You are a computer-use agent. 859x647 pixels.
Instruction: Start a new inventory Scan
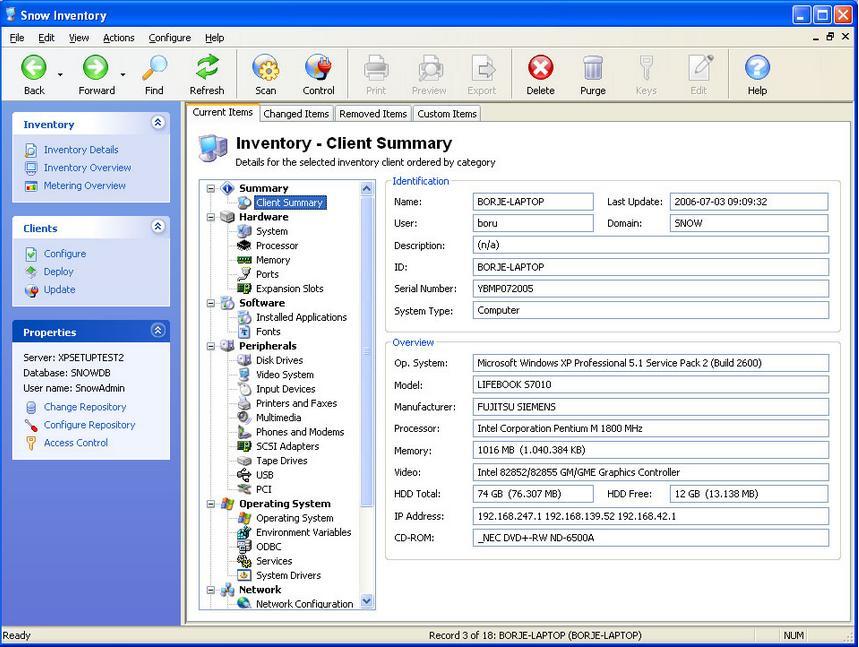[x=264, y=73]
